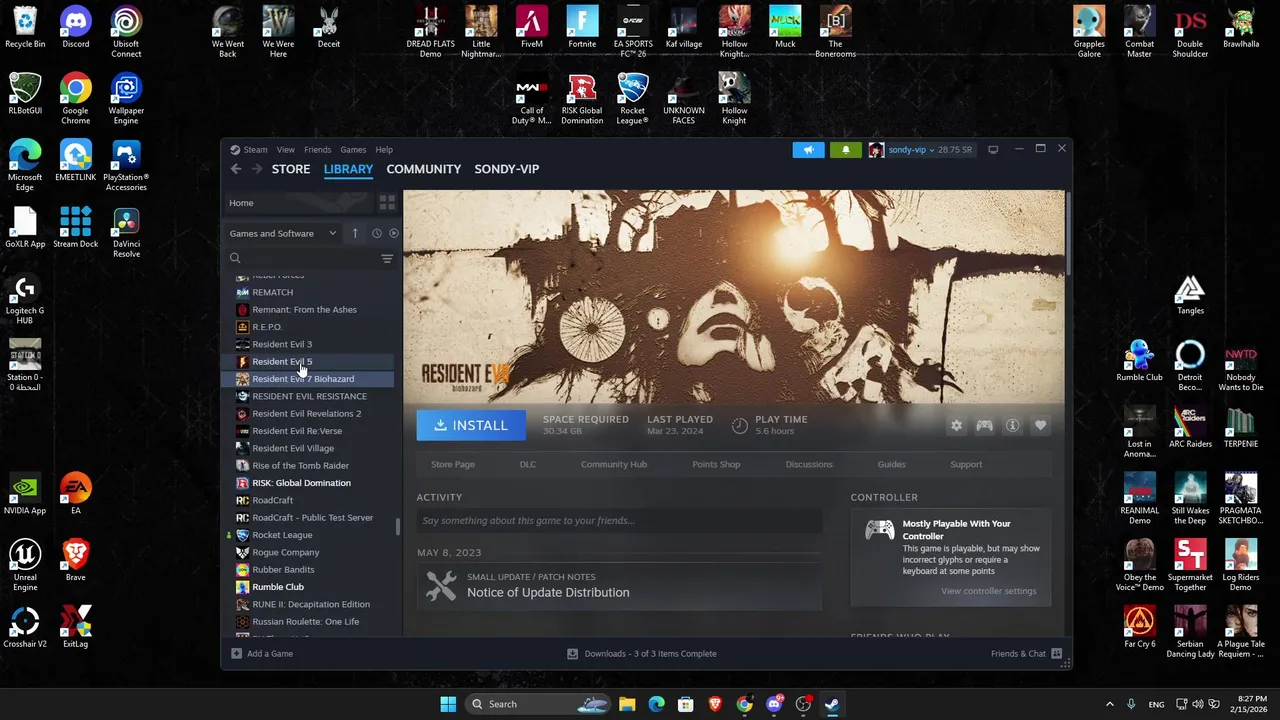Open game settings gear icon
The height and width of the screenshot is (720, 1280).
pyautogui.click(x=956, y=426)
